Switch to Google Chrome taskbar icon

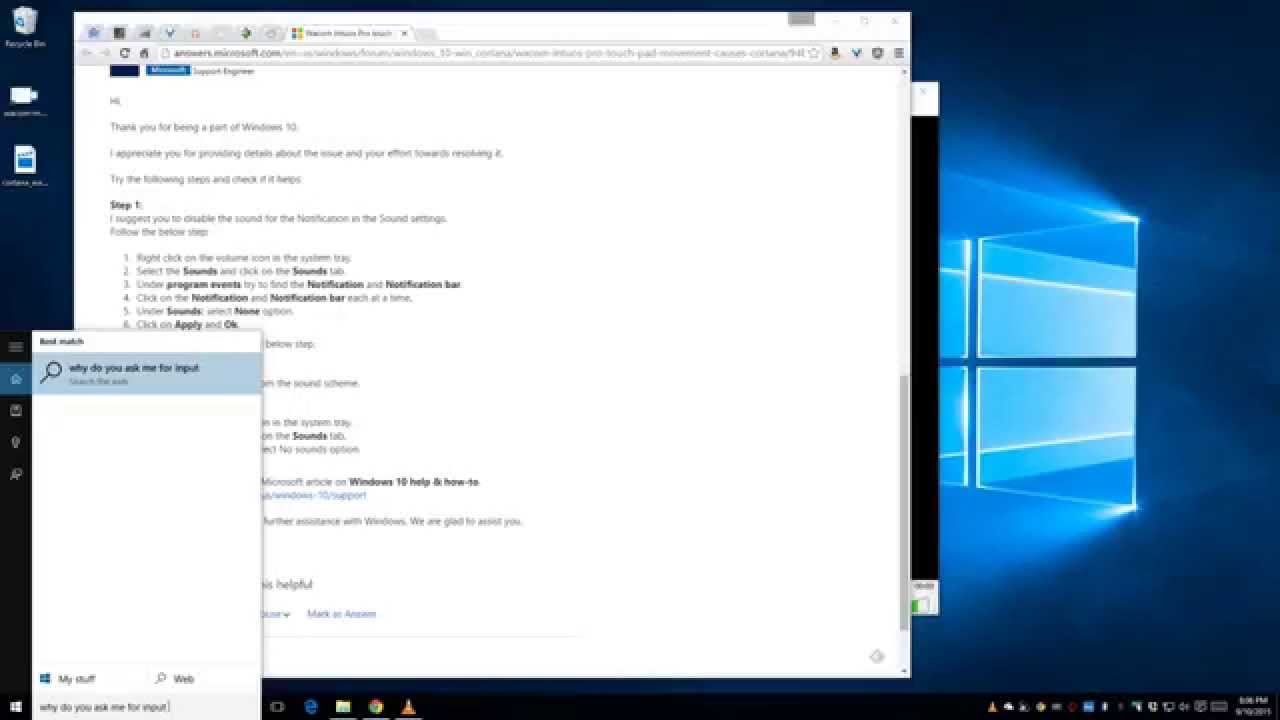coord(376,707)
